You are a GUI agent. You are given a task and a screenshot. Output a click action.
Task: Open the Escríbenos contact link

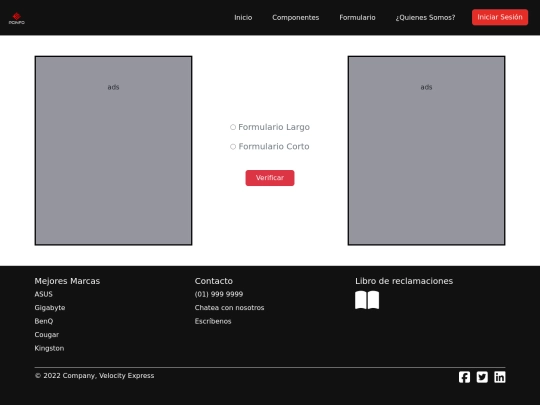(x=213, y=321)
